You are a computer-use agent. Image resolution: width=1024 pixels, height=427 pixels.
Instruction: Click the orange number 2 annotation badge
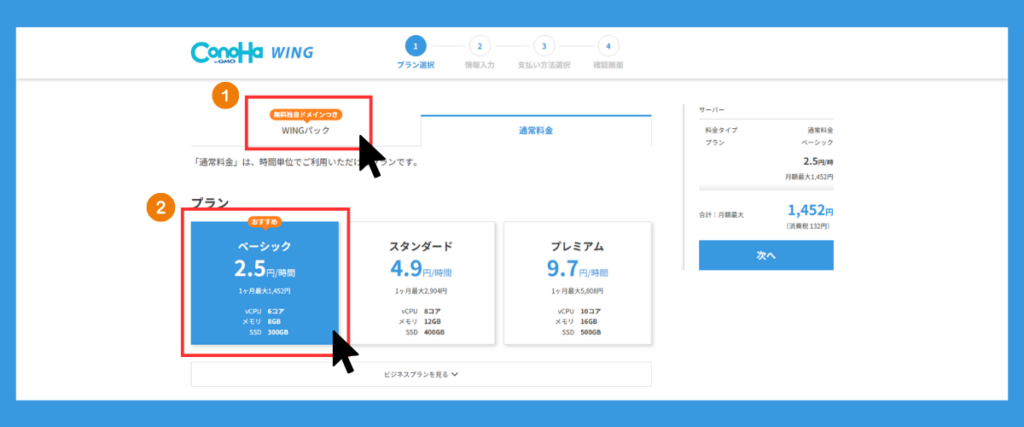point(159,208)
